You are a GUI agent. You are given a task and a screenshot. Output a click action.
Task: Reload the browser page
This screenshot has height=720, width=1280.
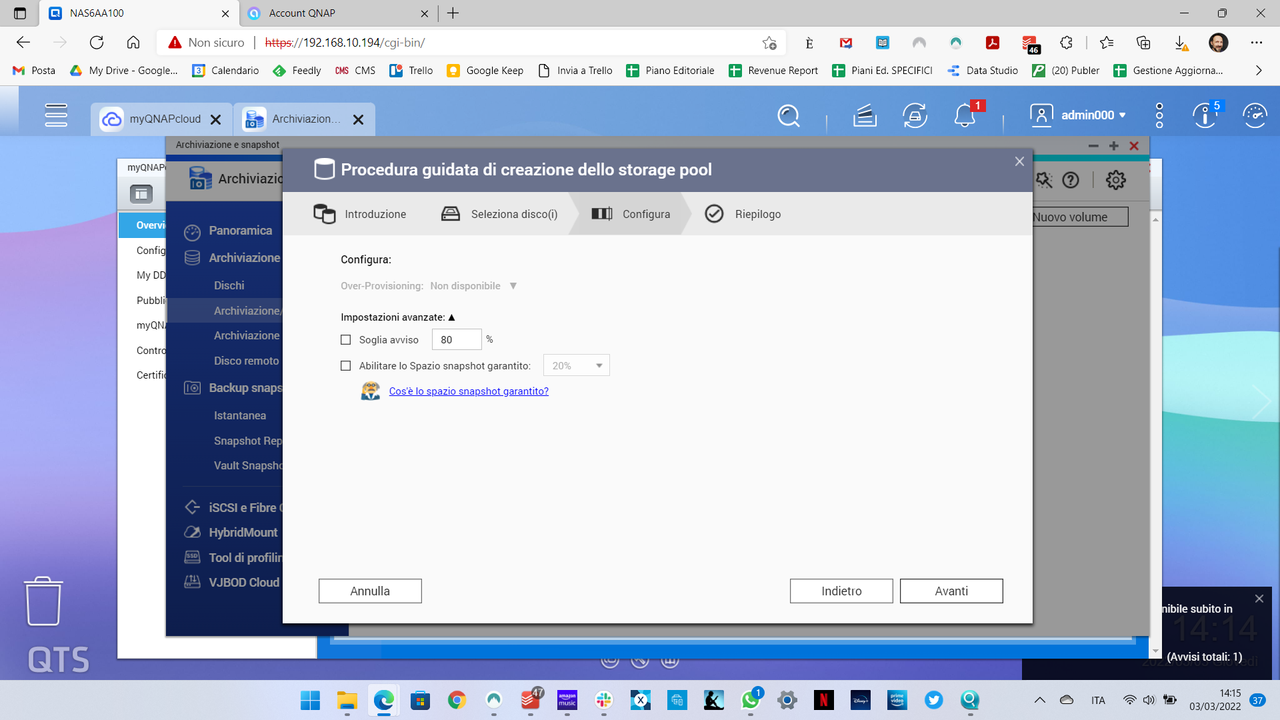[x=96, y=43]
